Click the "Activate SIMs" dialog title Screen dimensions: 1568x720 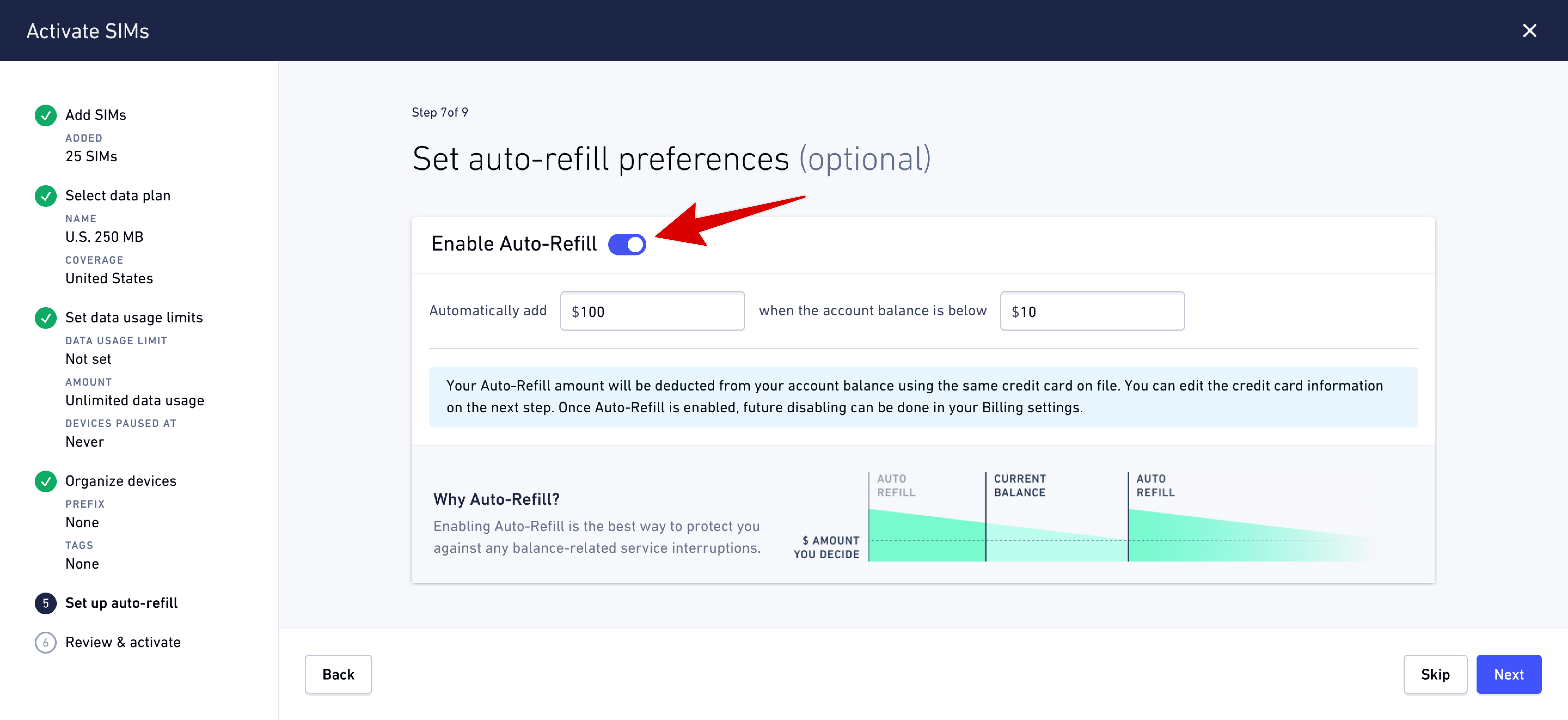click(88, 30)
